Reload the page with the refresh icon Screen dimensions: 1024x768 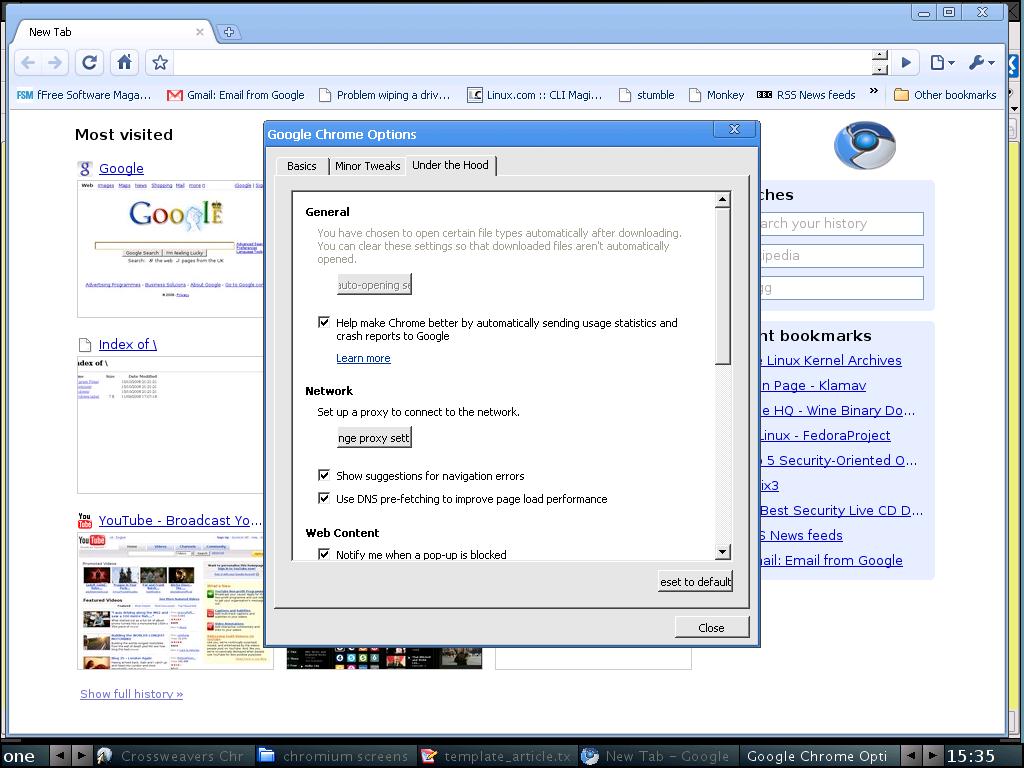[x=89, y=63]
